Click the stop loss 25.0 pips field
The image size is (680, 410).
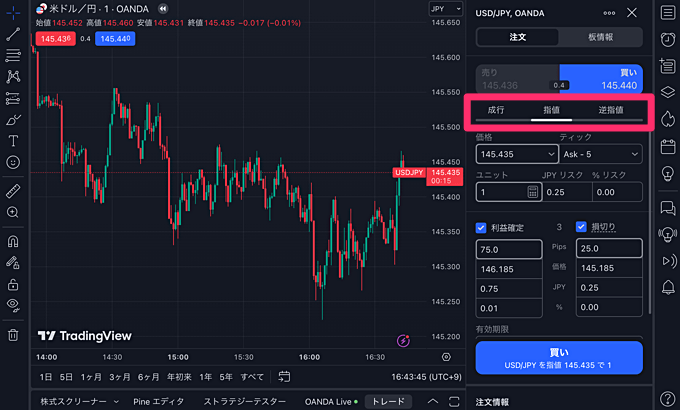tap(609, 248)
